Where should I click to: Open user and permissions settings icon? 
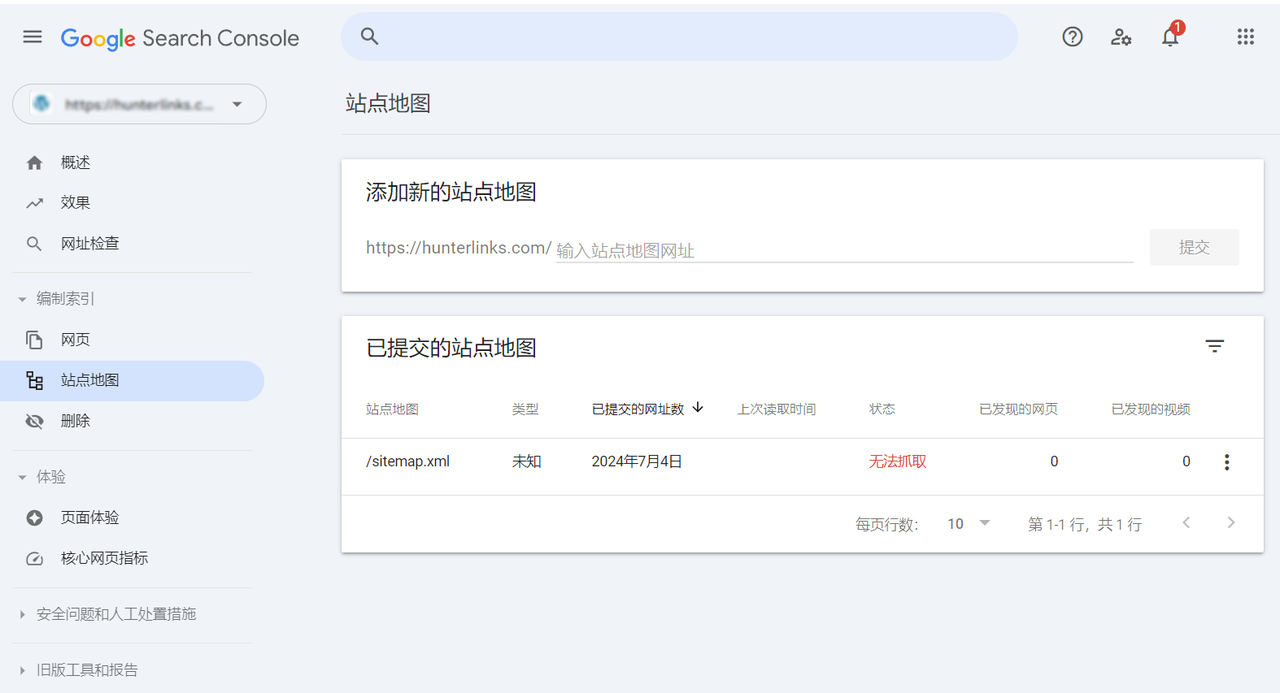(x=1121, y=37)
